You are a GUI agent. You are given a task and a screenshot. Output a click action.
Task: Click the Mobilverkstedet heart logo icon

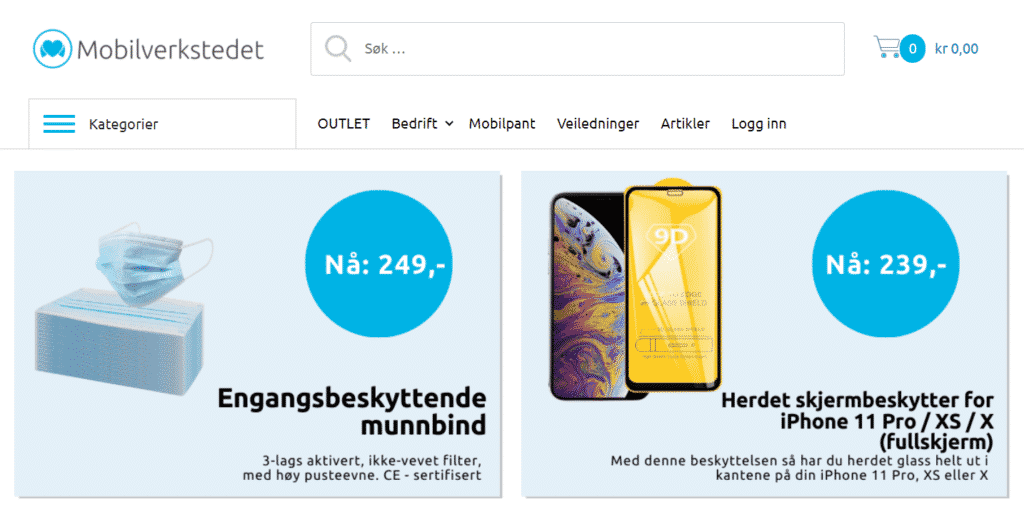click(x=52, y=49)
